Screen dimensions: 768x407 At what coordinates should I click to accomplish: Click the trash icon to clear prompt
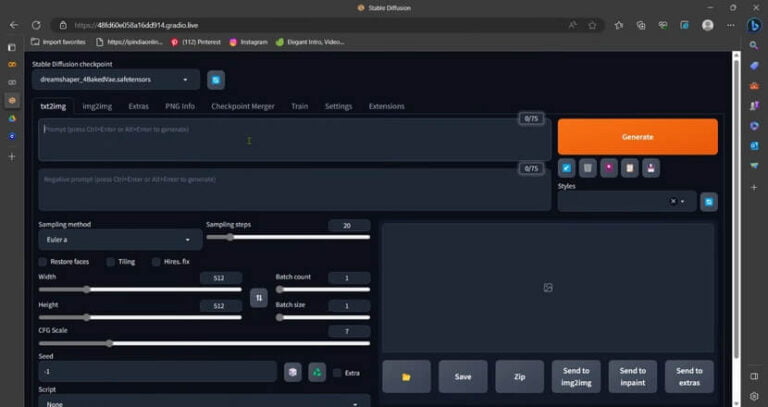(588, 168)
